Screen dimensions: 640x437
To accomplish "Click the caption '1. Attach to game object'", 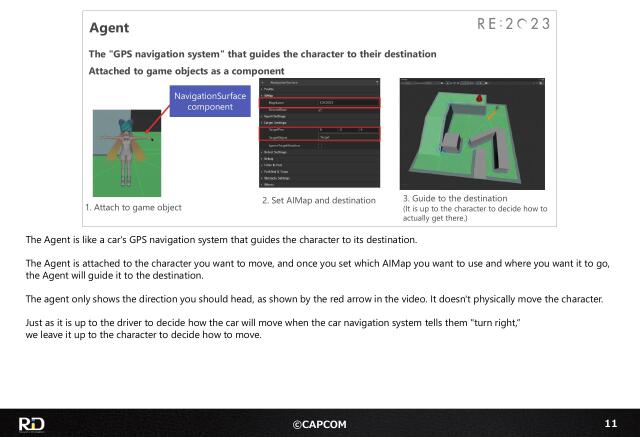I will pos(133,207).
